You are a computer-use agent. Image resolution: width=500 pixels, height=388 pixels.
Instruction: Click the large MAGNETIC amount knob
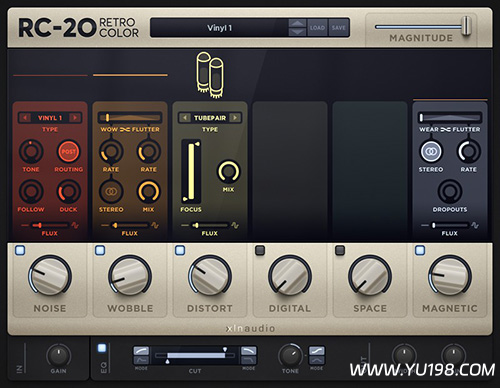[450, 276]
